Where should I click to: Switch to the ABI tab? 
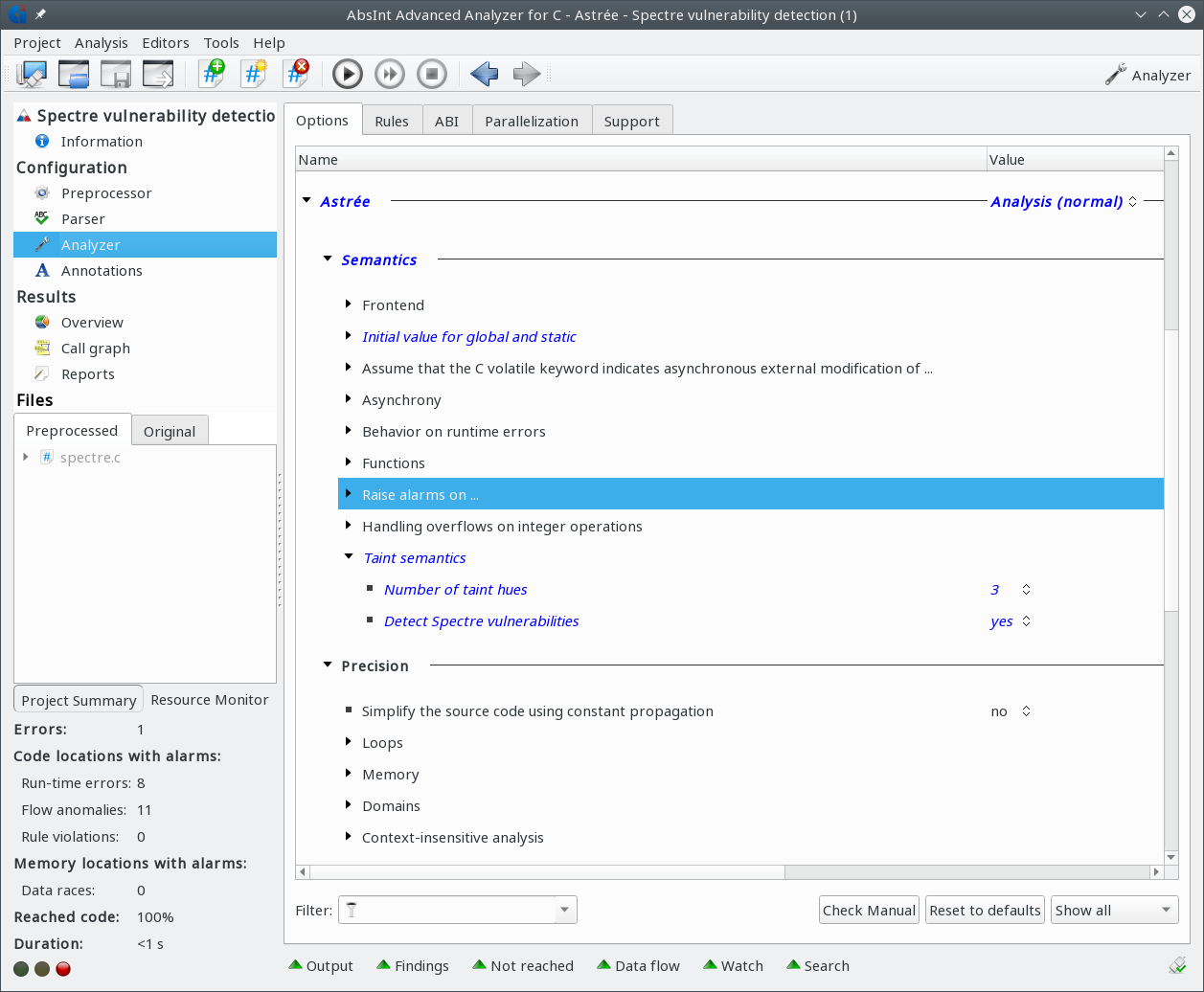tap(446, 122)
